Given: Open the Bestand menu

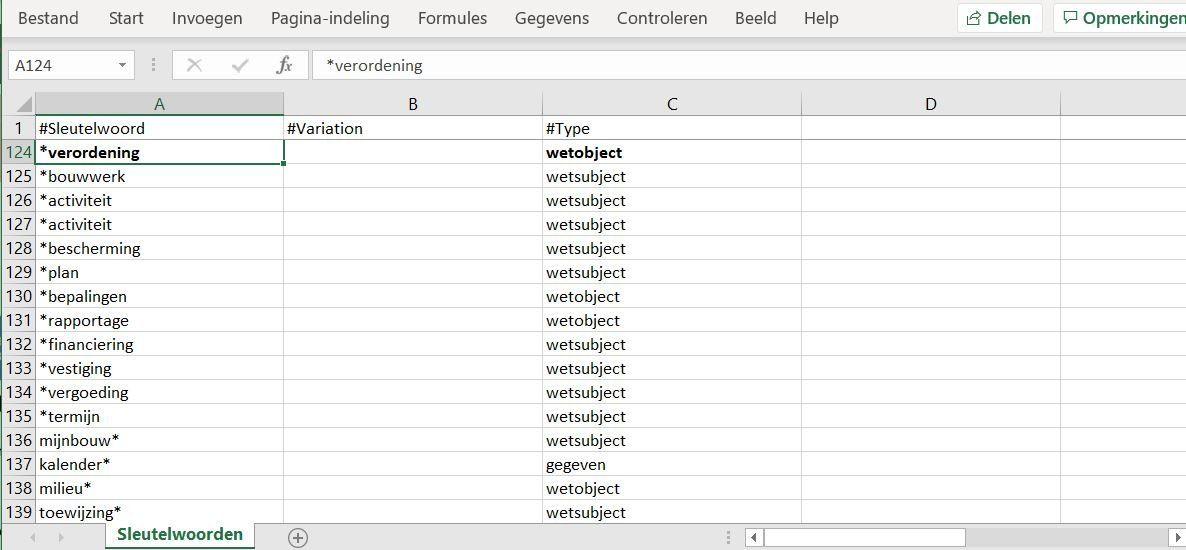Looking at the screenshot, I should point(48,18).
